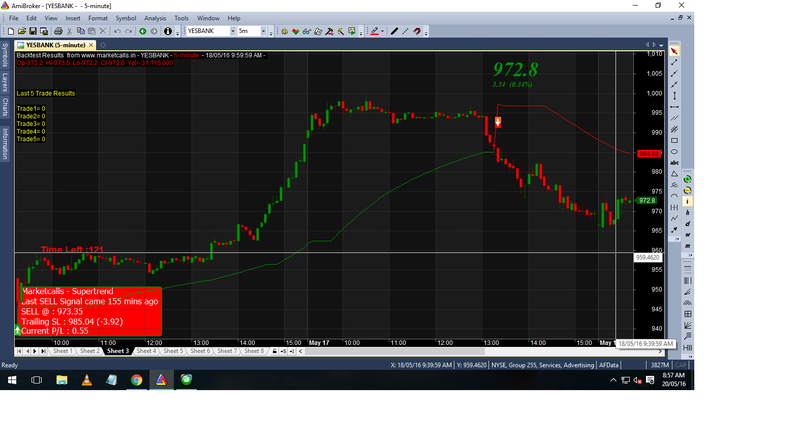Click the Save All icon

tap(44, 31)
